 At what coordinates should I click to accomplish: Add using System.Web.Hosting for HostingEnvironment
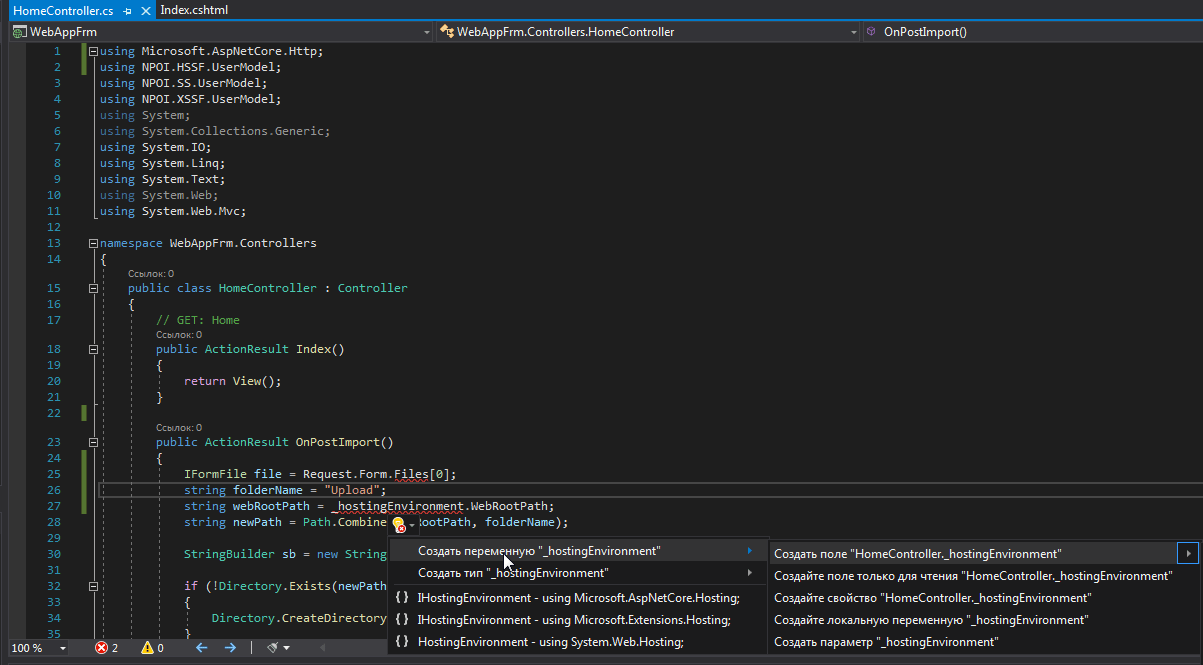pos(577,642)
